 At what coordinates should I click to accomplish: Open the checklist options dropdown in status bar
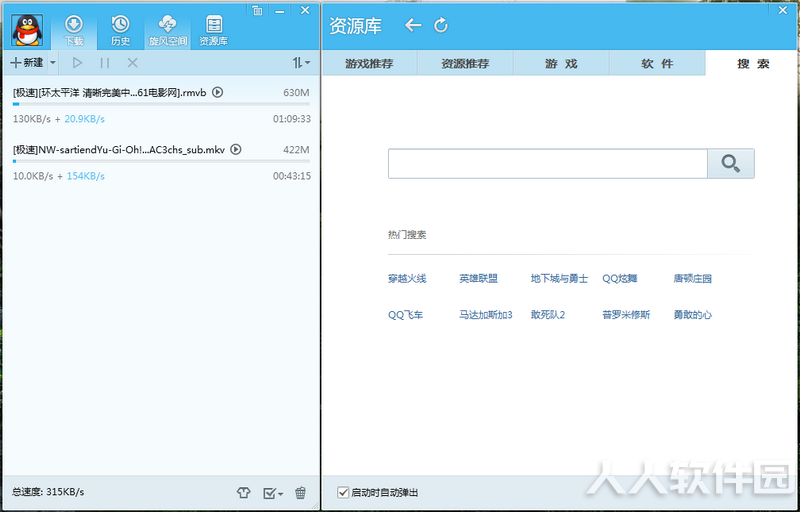tap(273, 493)
